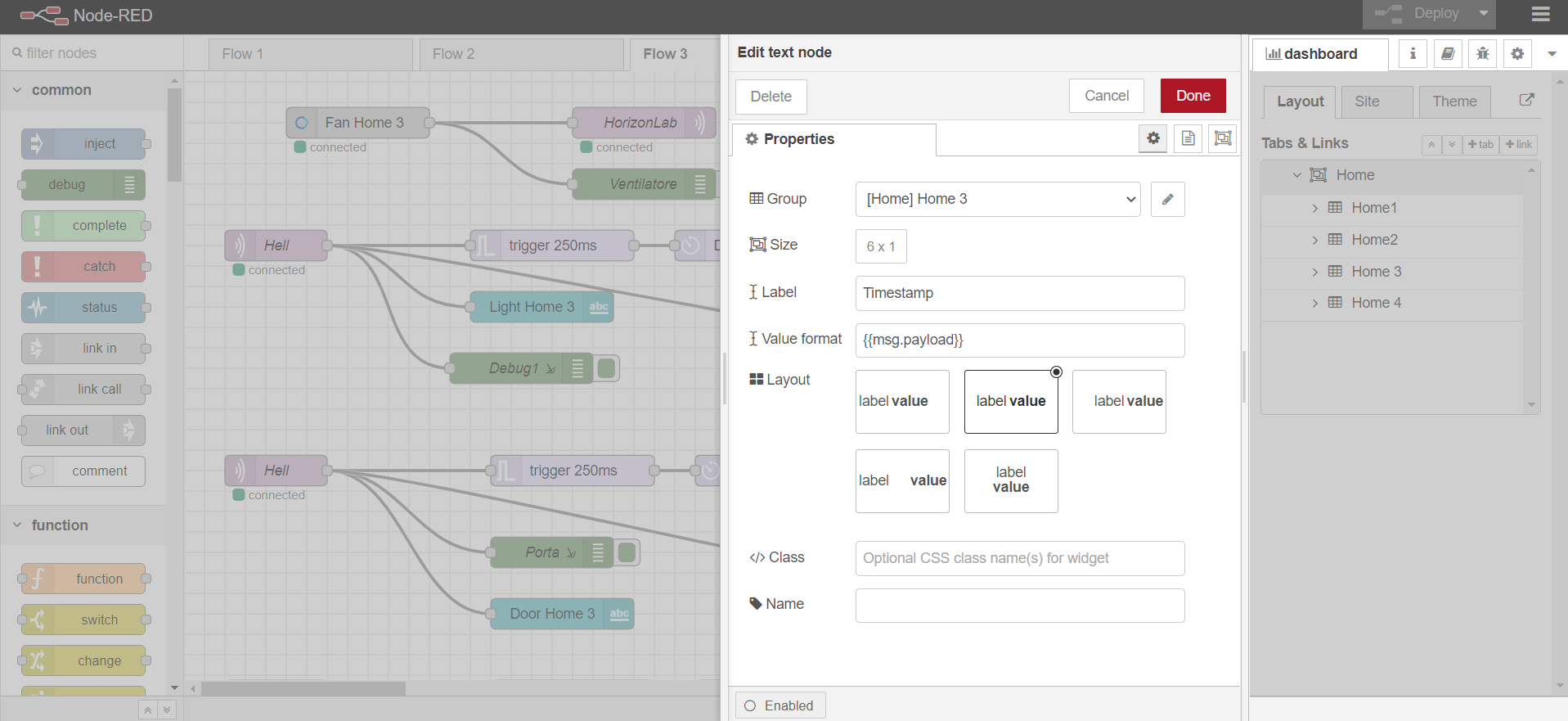Toggle the Enabled node state
This screenshot has width=1568, height=721.
(x=780, y=705)
